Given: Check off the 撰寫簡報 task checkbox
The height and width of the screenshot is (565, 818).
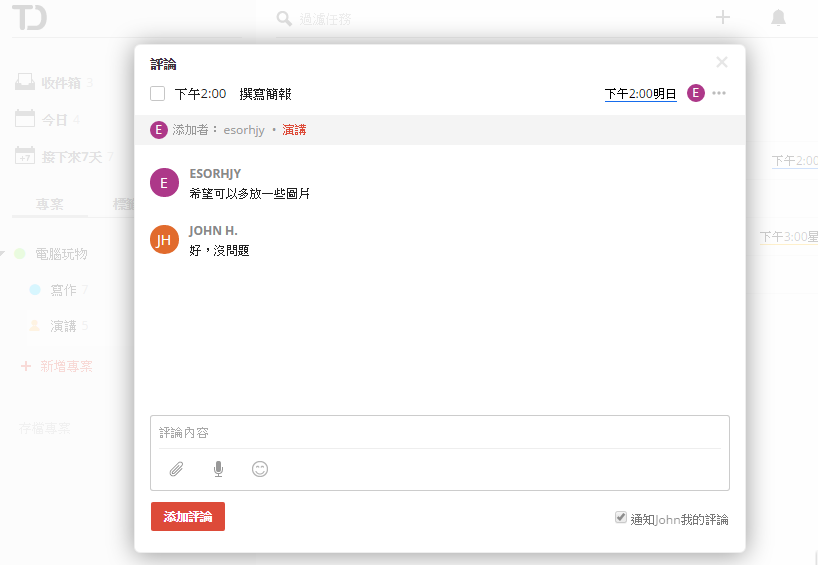Looking at the screenshot, I should (158, 94).
